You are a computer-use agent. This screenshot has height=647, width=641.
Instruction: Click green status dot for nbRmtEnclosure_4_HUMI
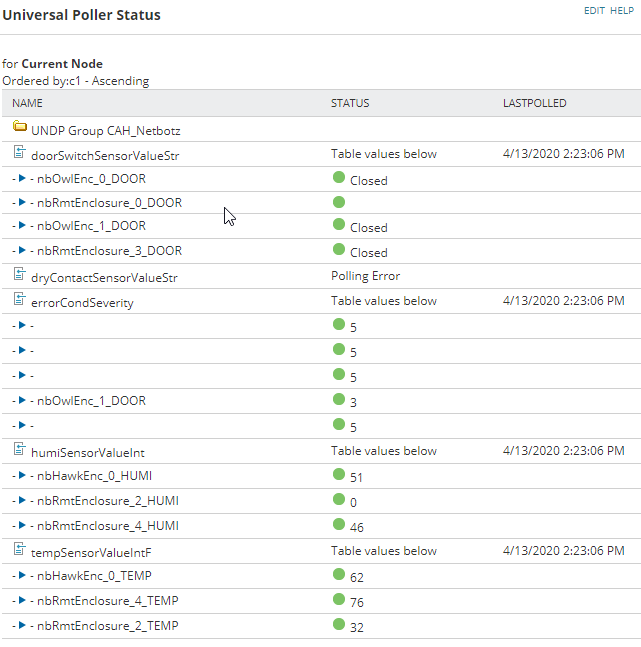[x=339, y=524]
